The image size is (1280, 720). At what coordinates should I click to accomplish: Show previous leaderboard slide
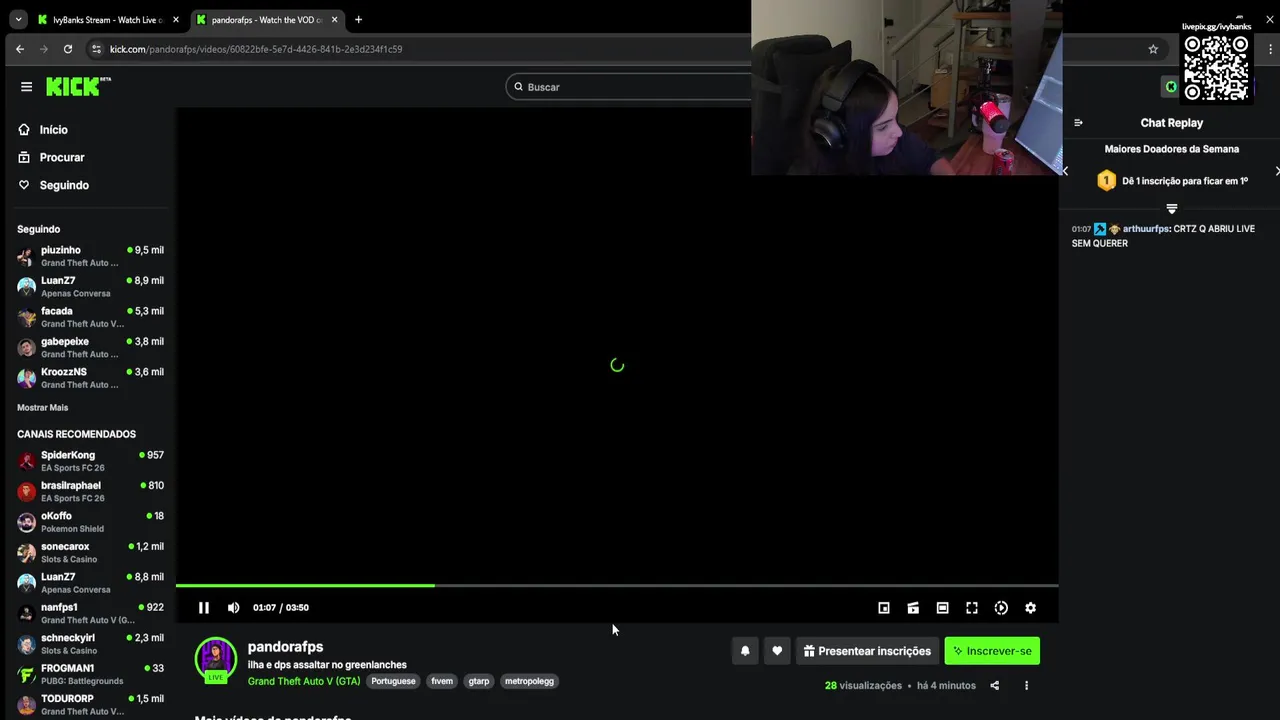[x=1065, y=171]
